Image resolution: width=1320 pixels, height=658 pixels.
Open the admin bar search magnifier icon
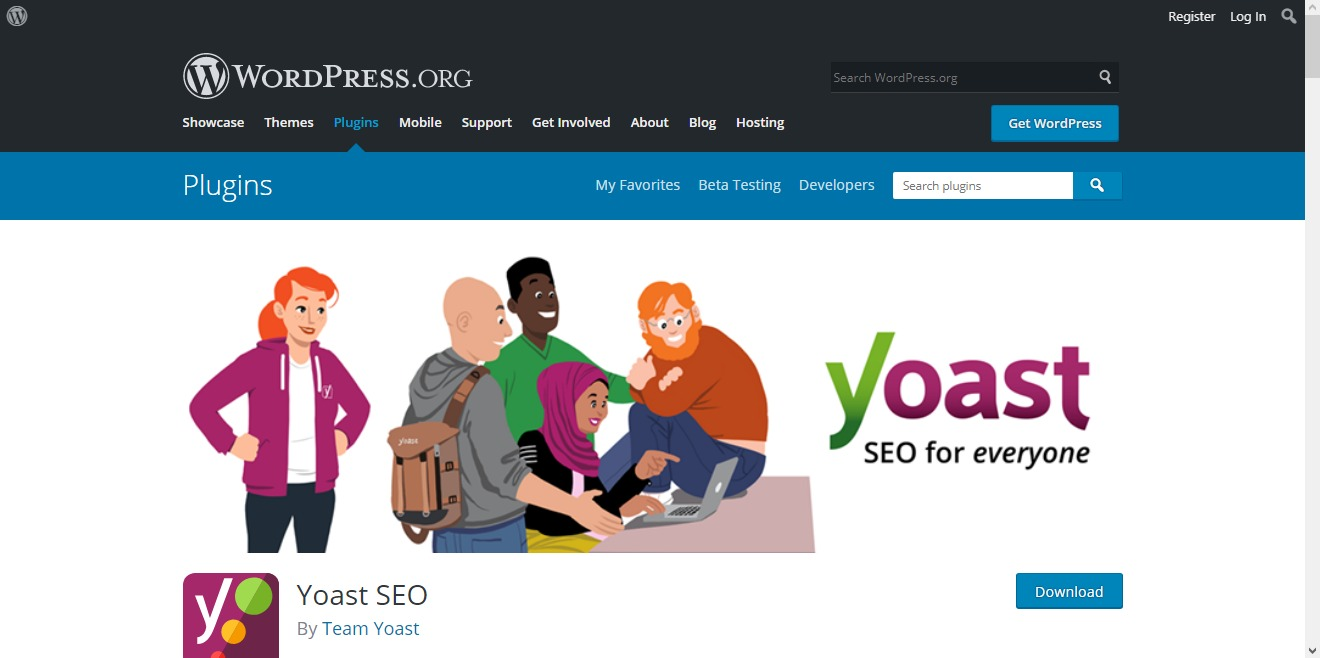click(x=1289, y=16)
